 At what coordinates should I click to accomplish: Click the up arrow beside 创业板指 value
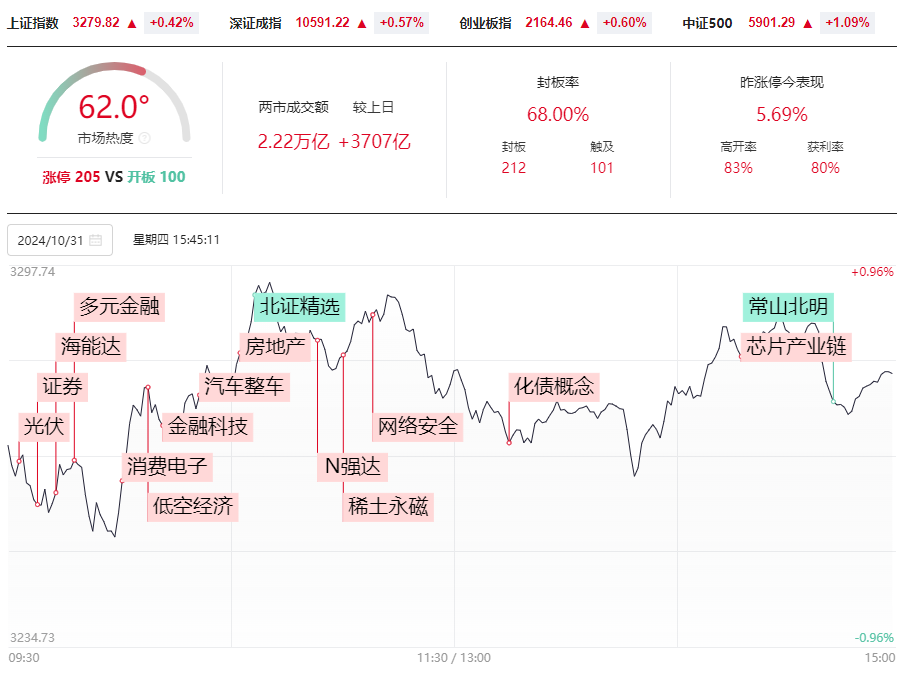(585, 24)
